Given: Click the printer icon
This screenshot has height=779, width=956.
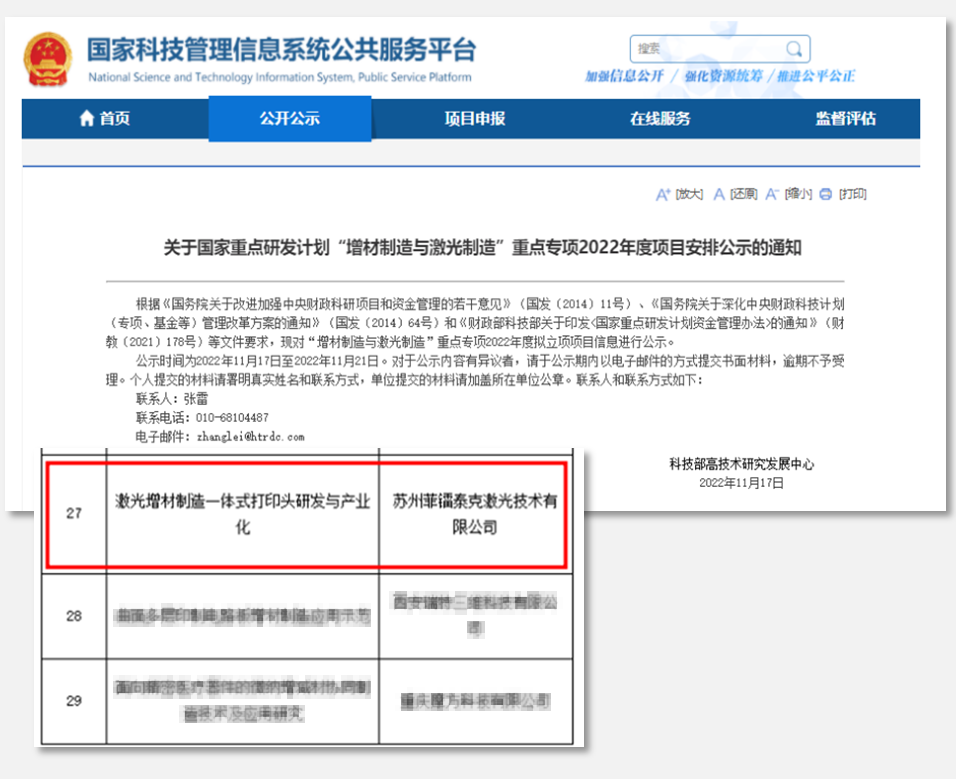Looking at the screenshot, I should [826, 194].
